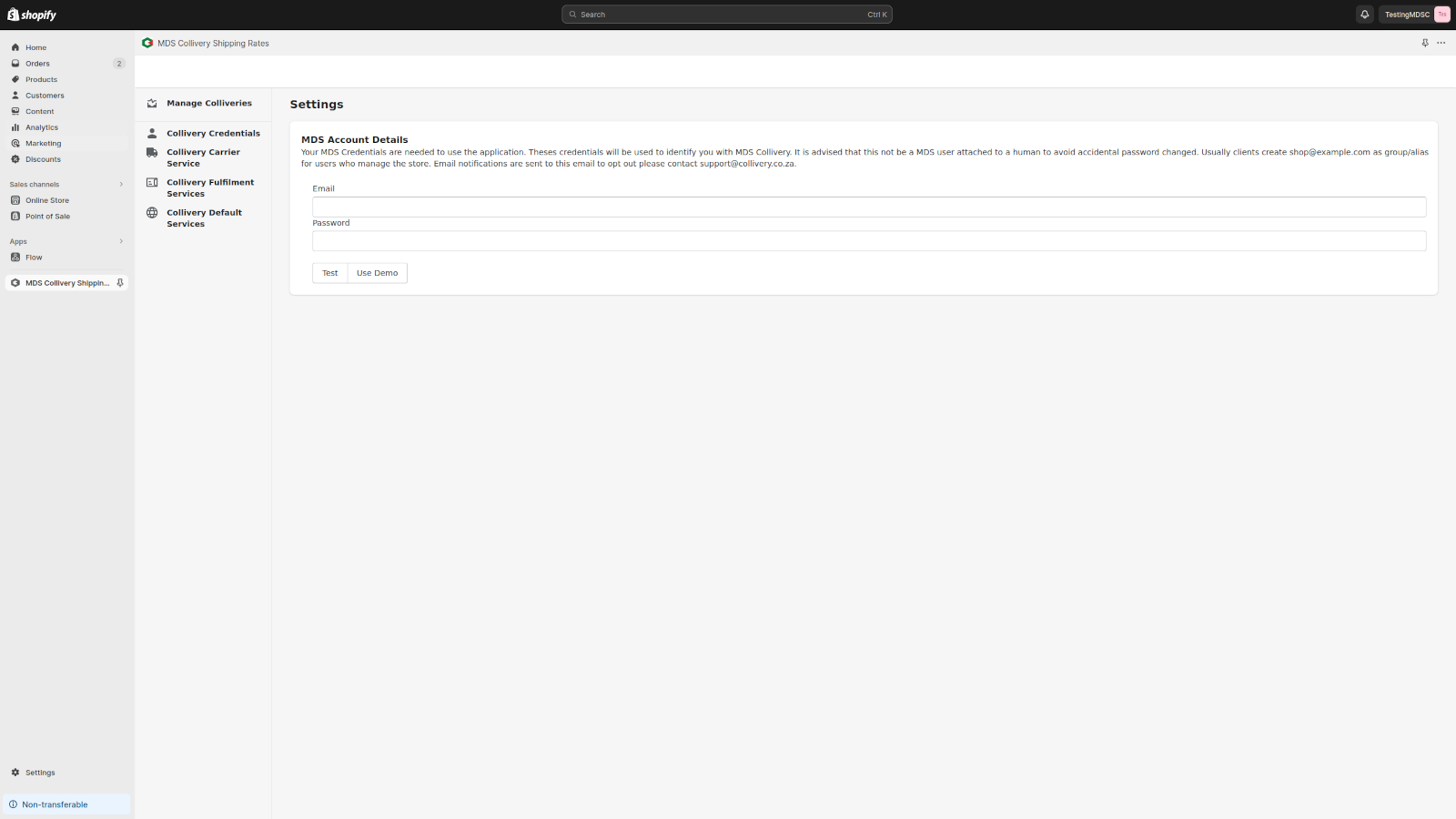Expand the Sales channels chevron
The height and width of the screenshot is (819, 1456).
pos(121,185)
